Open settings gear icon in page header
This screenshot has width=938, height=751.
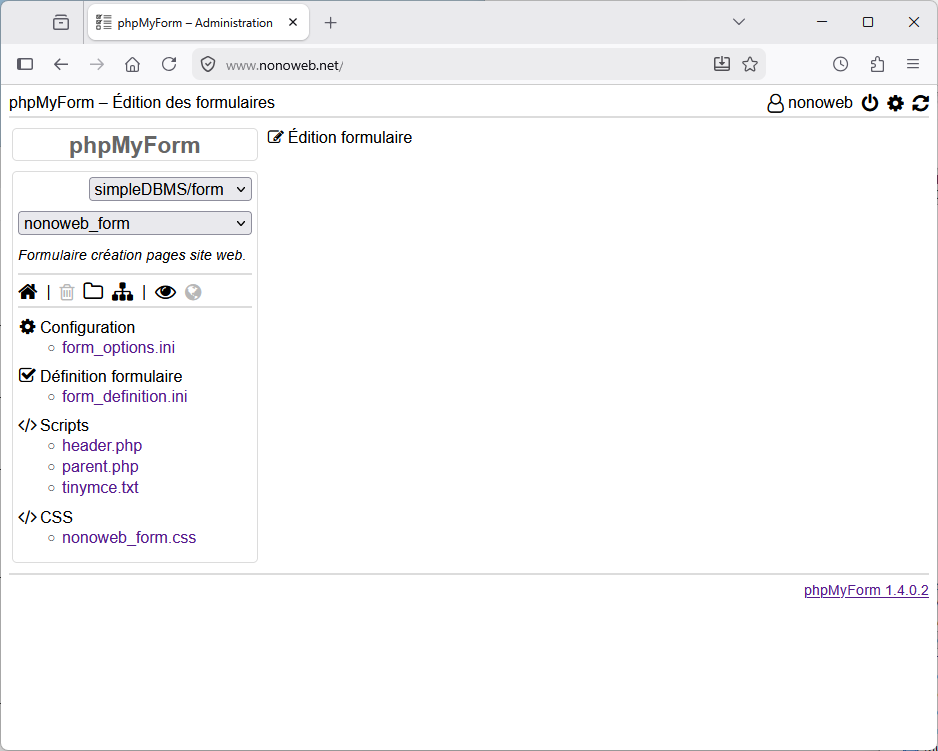click(895, 103)
